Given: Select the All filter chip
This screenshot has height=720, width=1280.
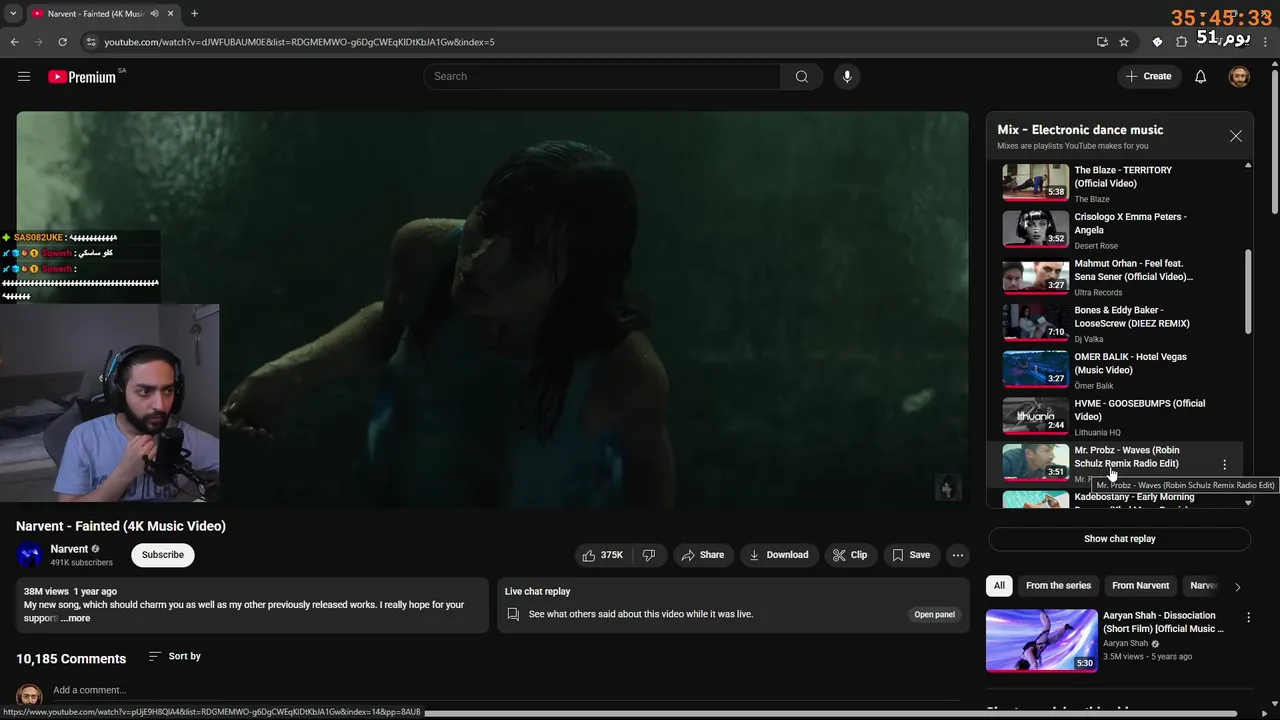Looking at the screenshot, I should 999,586.
